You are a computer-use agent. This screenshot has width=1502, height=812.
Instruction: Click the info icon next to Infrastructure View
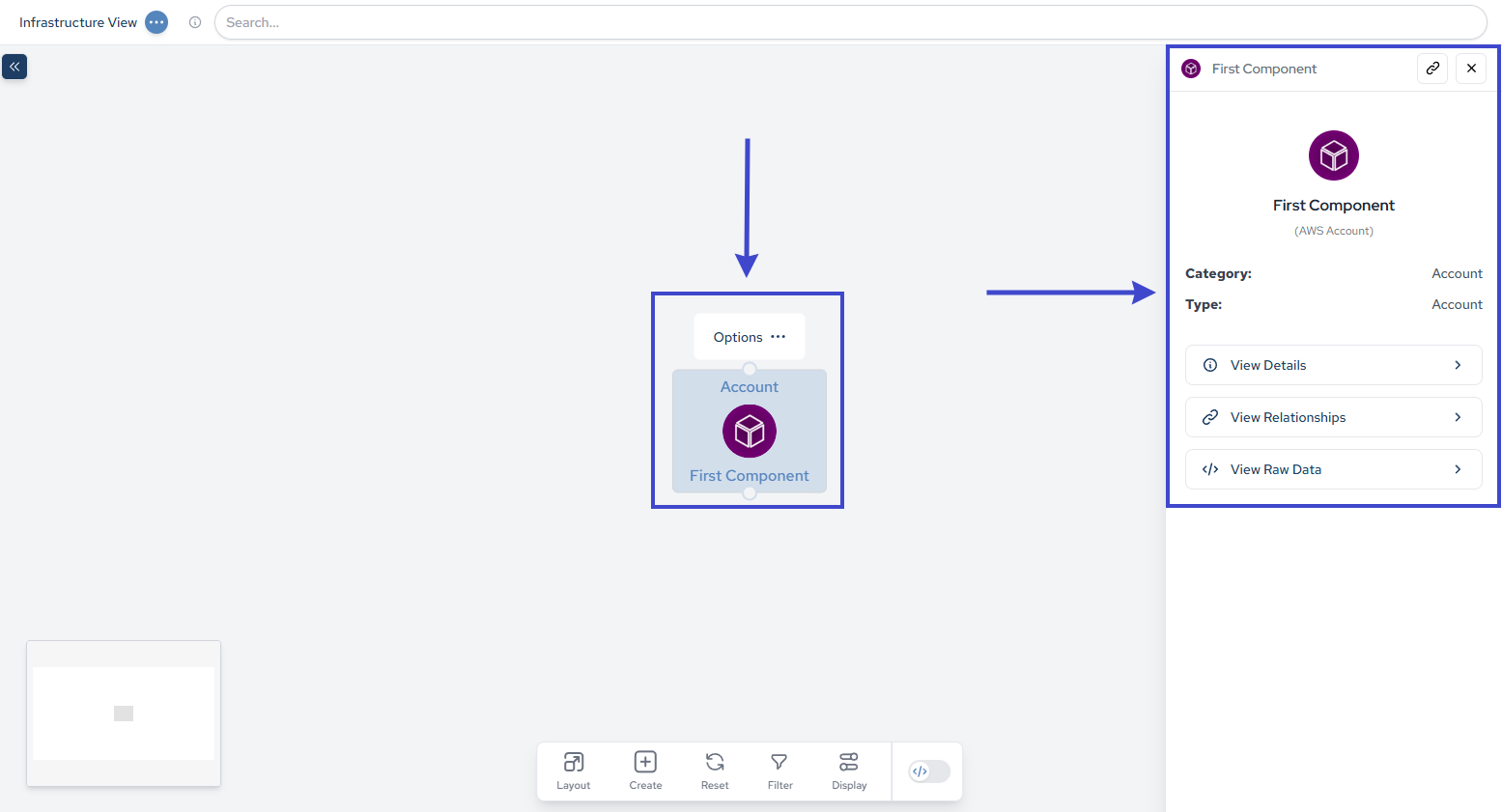(195, 22)
